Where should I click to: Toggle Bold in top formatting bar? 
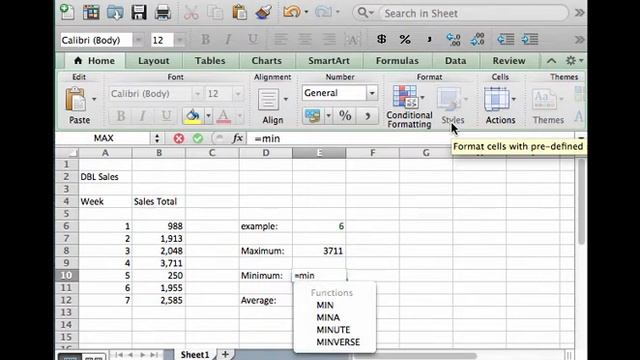205,40
